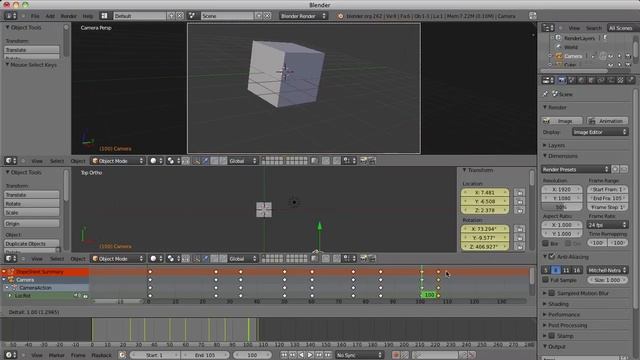
Task: Jump to the end frame in the timeline
Action: point(328,355)
